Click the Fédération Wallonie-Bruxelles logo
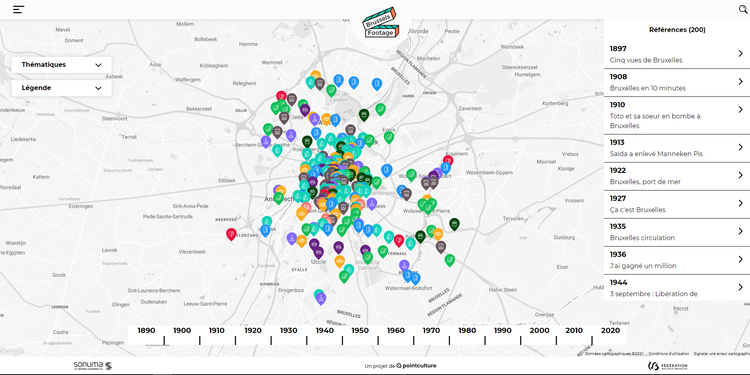Viewport: 750px width, 375px height. [x=668, y=366]
